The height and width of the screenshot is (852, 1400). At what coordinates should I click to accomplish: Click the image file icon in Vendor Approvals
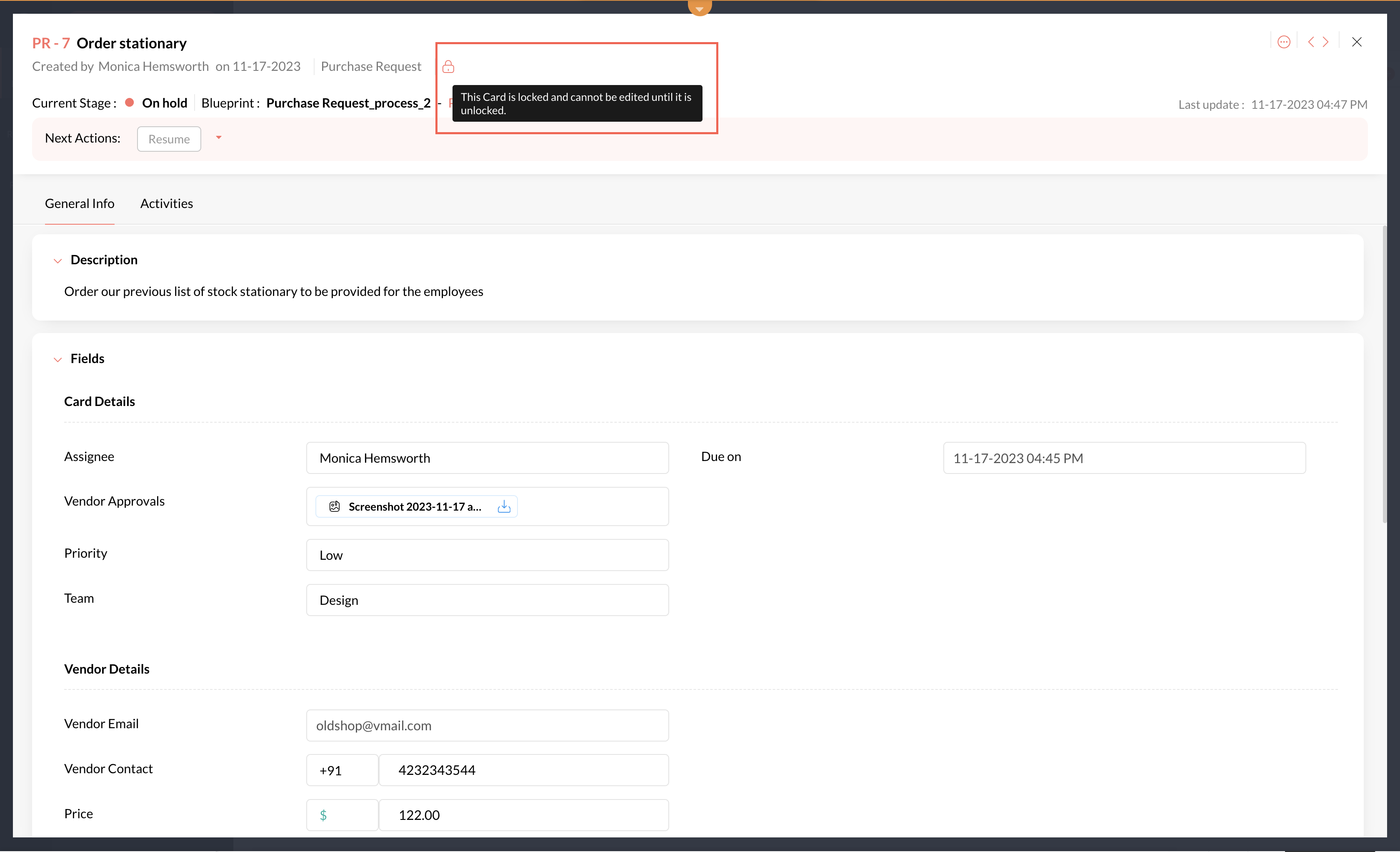pos(335,506)
